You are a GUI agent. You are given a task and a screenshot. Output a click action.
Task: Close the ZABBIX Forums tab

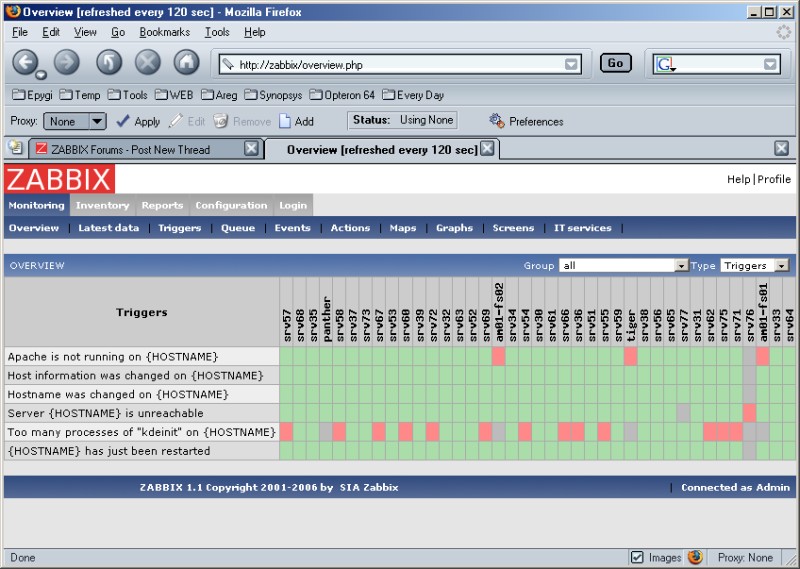coord(252,149)
